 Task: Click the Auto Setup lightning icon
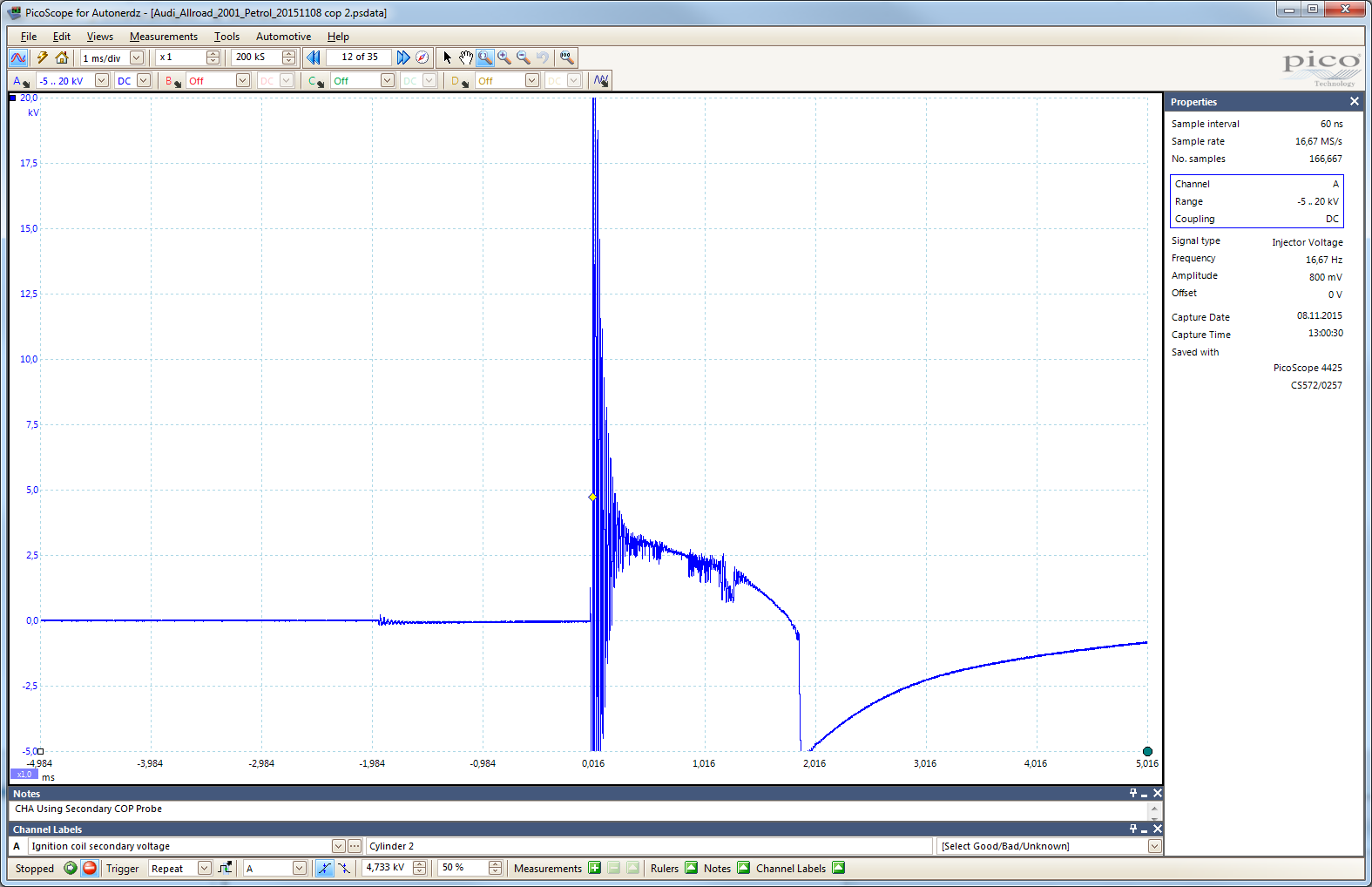[x=42, y=58]
